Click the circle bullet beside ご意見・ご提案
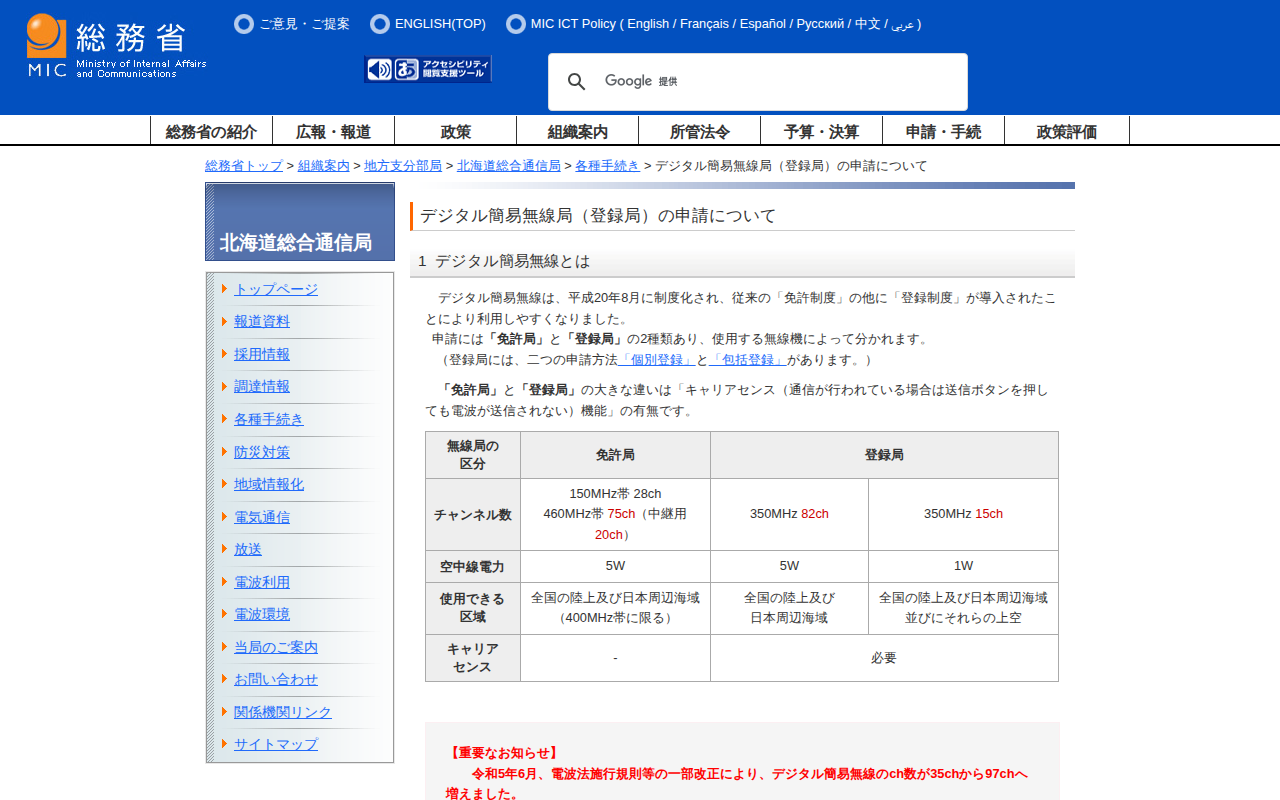This screenshot has height=800, width=1280. (244, 24)
